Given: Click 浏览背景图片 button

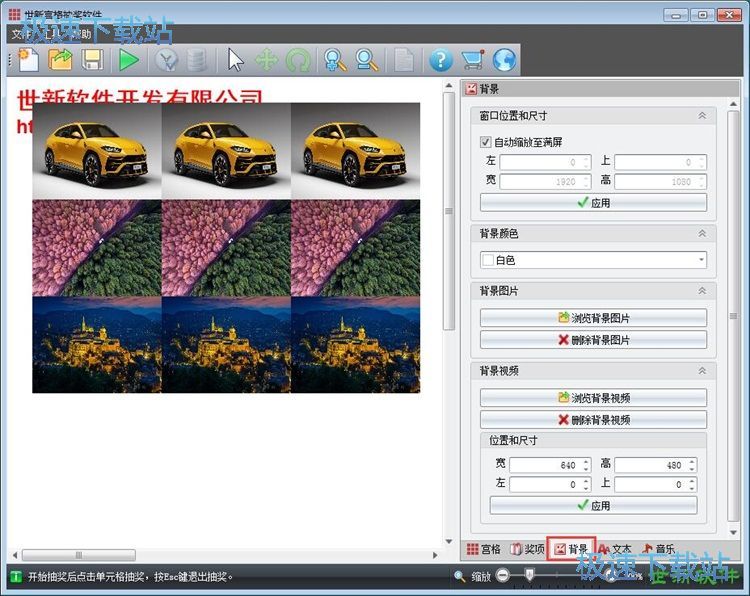Looking at the screenshot, I should pyautogui.click(x=593, y=318).
